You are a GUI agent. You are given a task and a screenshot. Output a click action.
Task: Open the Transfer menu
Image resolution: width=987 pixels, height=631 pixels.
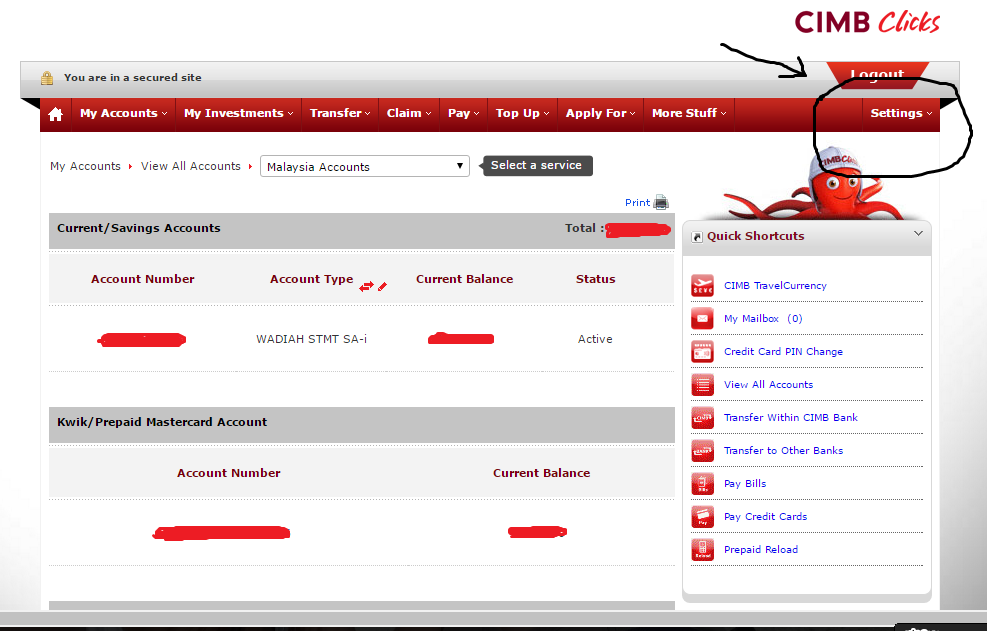click(340, 113)
